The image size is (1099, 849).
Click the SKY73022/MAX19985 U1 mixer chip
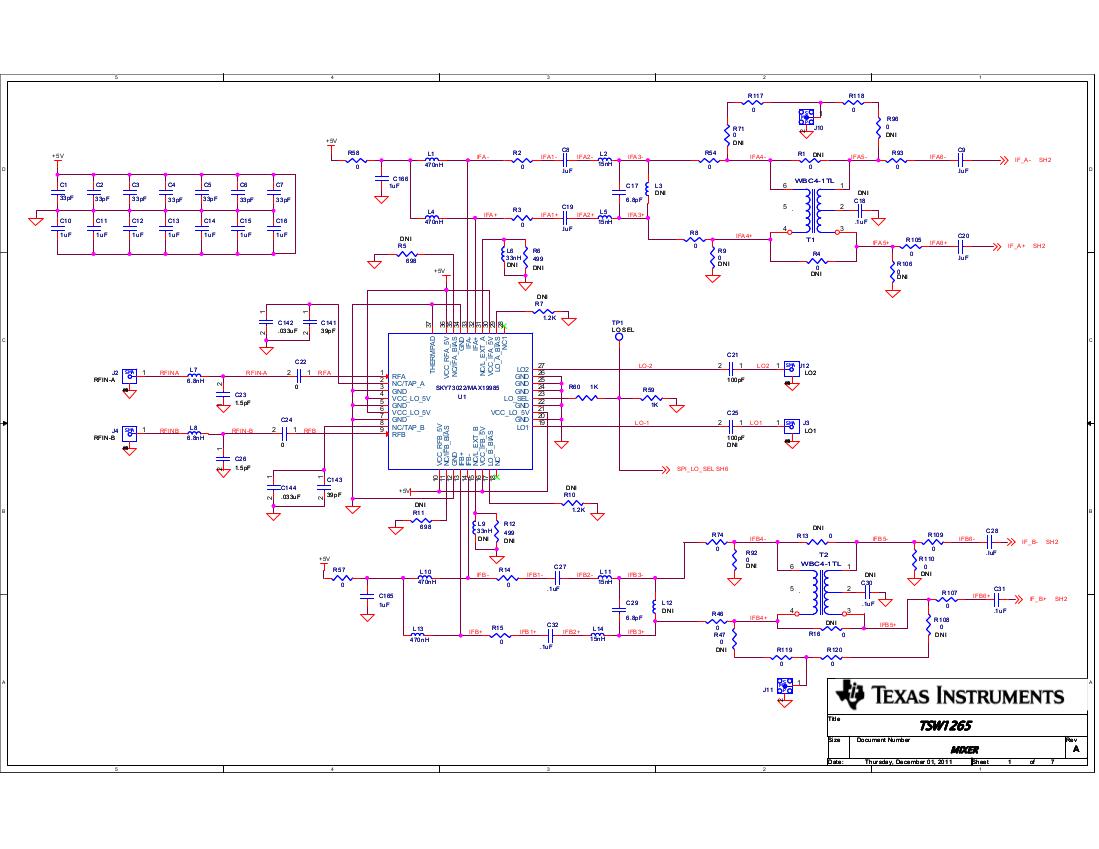pos(460,401)
